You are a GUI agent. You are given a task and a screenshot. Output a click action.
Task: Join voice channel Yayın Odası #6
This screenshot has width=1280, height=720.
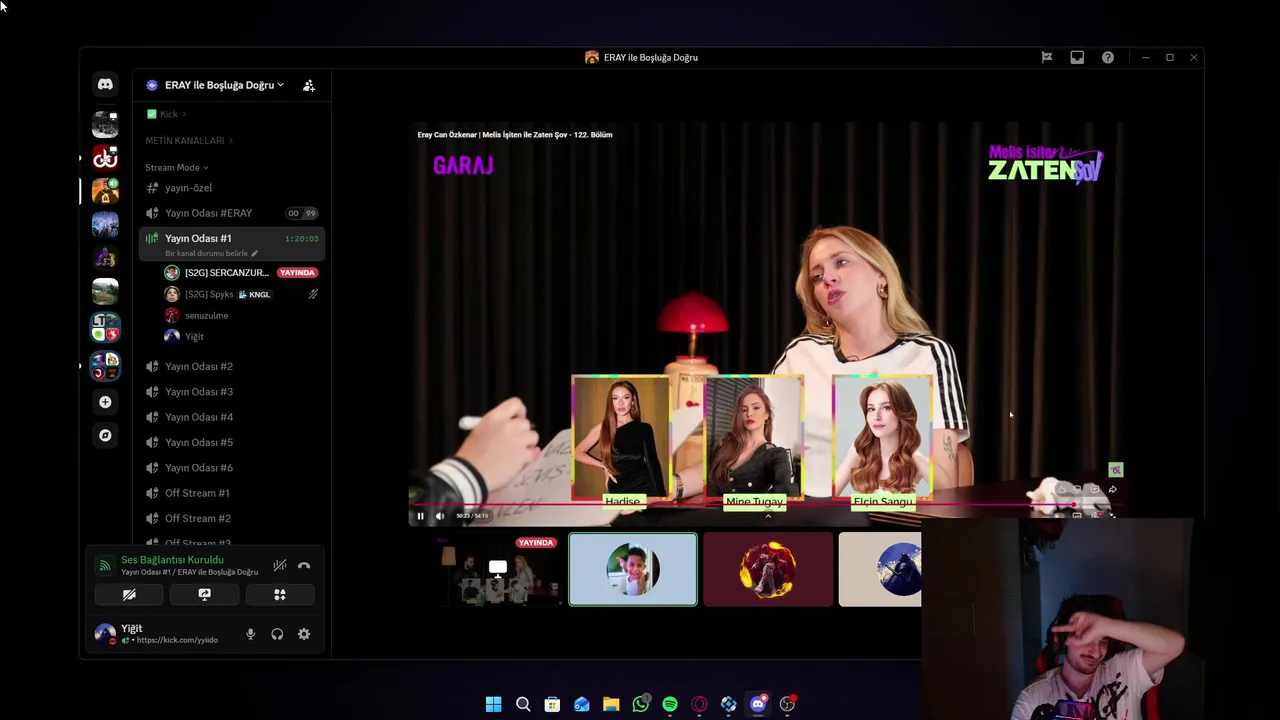click(232, 468)
